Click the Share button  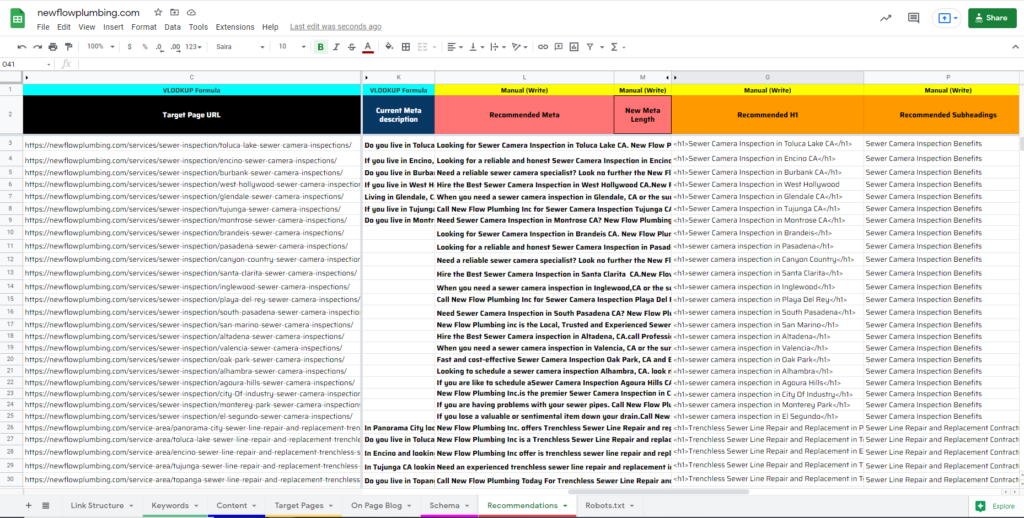point(992,18)
